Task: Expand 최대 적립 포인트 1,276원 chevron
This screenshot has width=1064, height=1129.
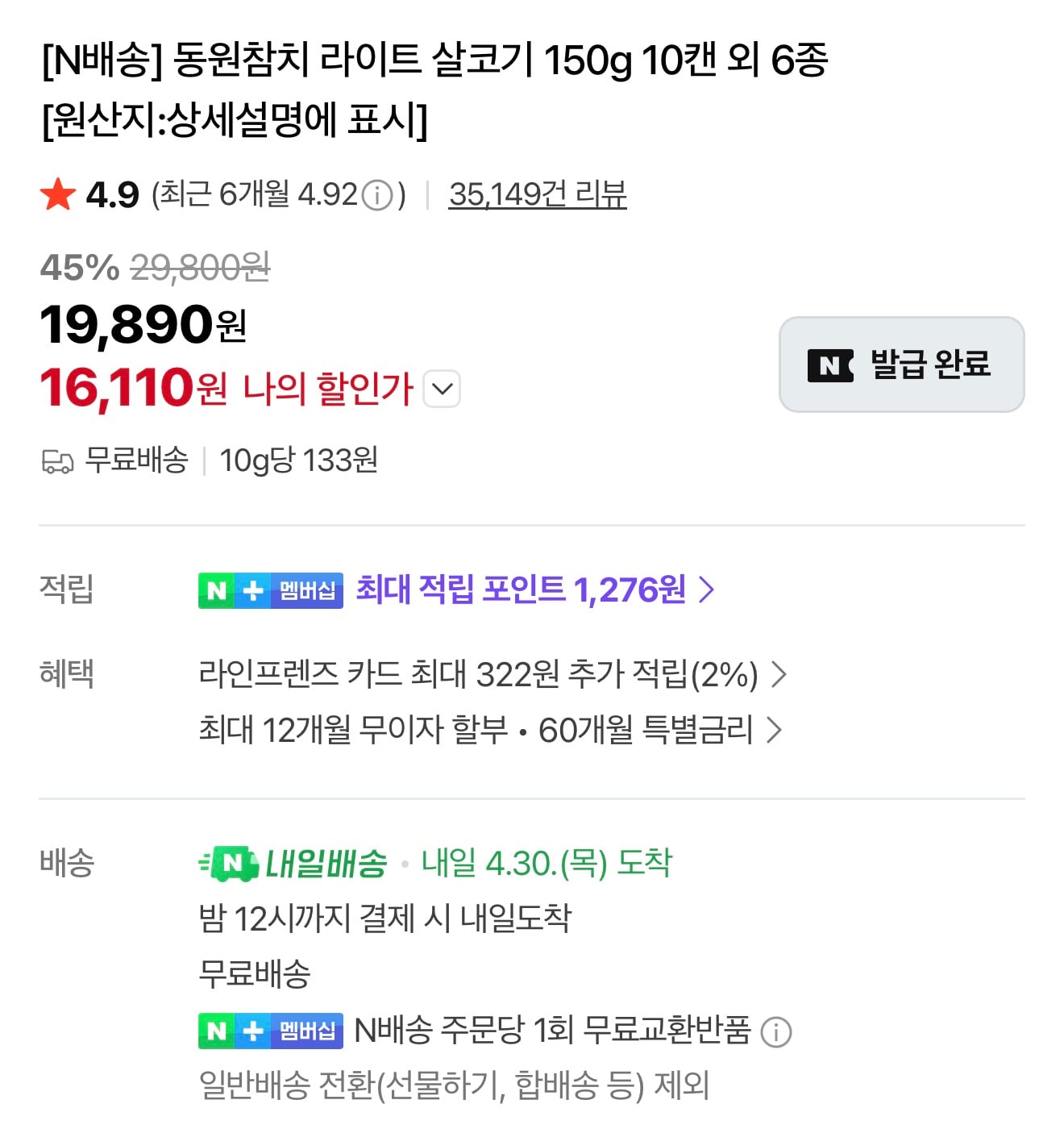Action: (706, 590)
